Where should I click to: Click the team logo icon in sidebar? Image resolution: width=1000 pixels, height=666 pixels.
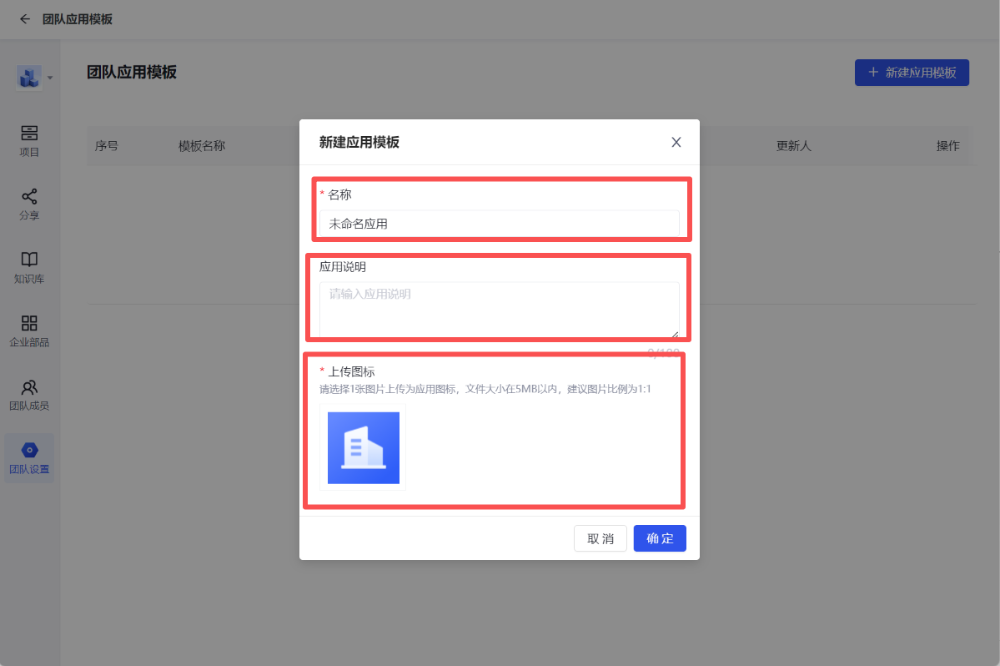(x=28, y=77)
